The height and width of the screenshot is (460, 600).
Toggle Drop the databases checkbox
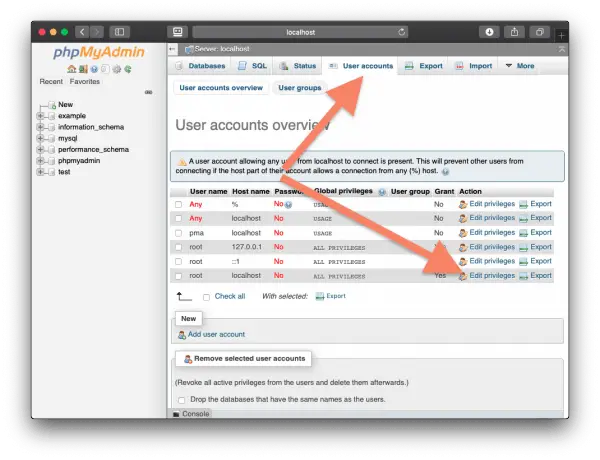181,400
